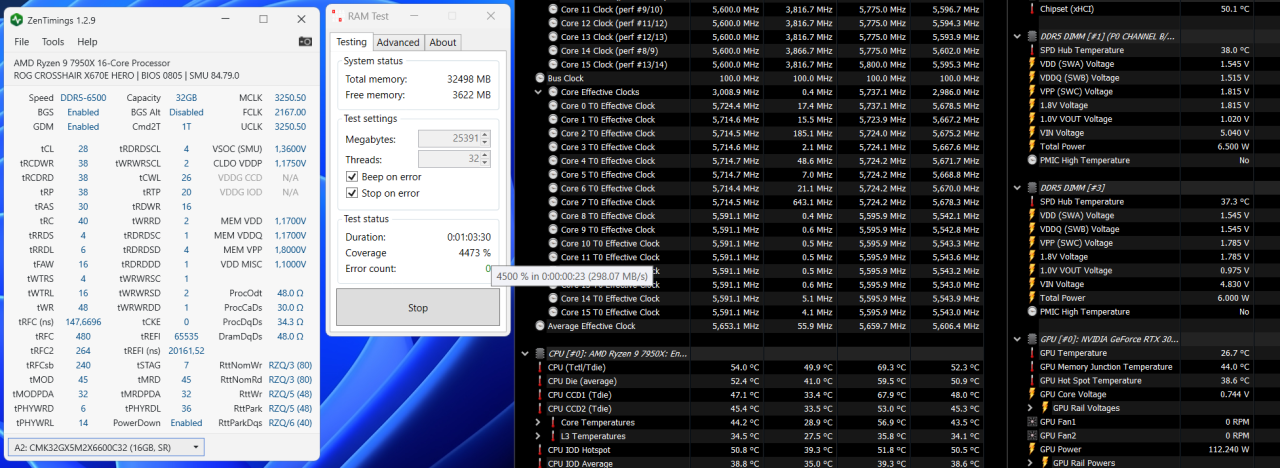This screenshot has width=1280, height=468.
Task: Click the Megabytes input field
Action: 454,139
